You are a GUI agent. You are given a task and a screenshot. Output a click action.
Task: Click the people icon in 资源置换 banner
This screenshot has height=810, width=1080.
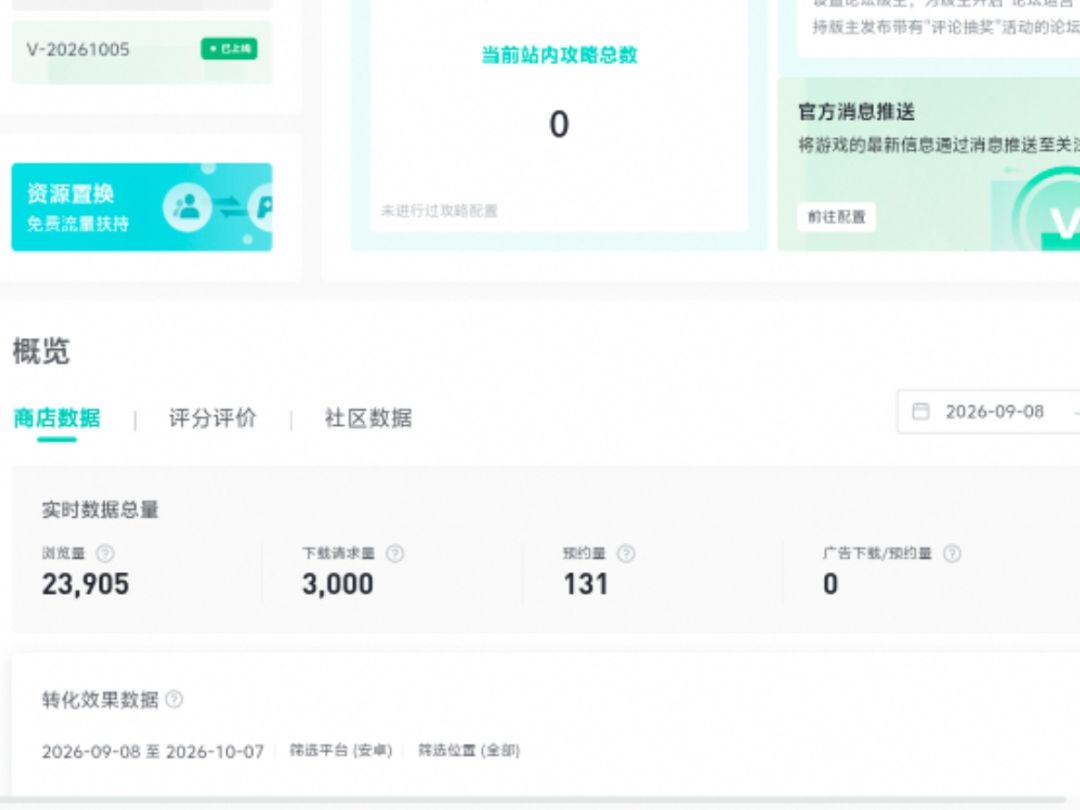click(x=187, y=207)
